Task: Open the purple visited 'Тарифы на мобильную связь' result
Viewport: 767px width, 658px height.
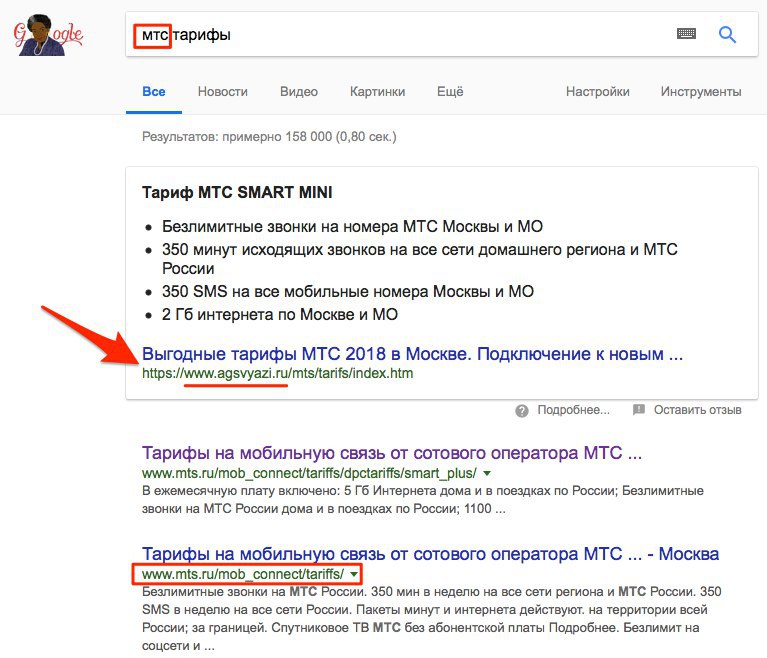Action: click(x=392, y=453)
